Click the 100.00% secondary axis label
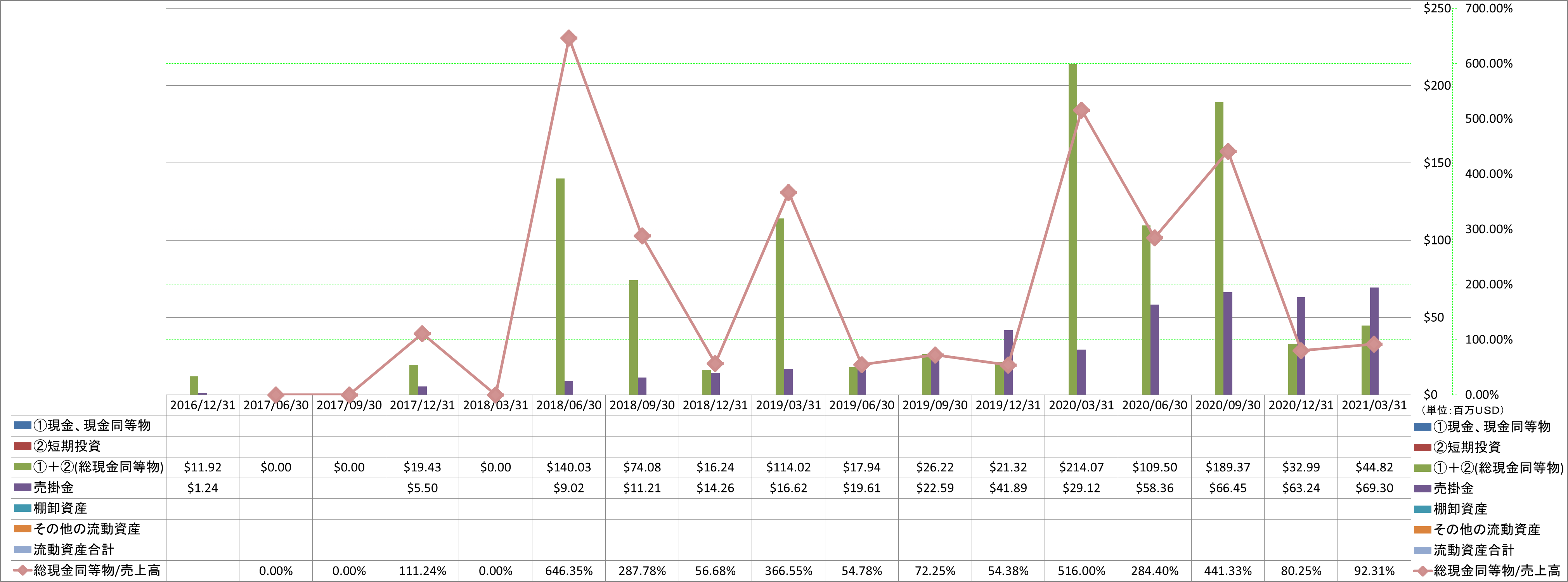Screen dimensions: 1568x582 coord(1489,340)
